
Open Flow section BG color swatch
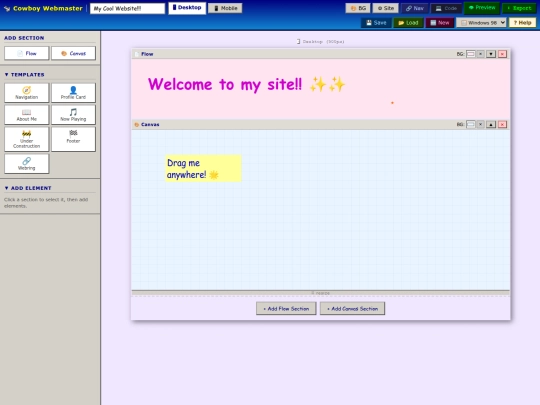point(470,54)
